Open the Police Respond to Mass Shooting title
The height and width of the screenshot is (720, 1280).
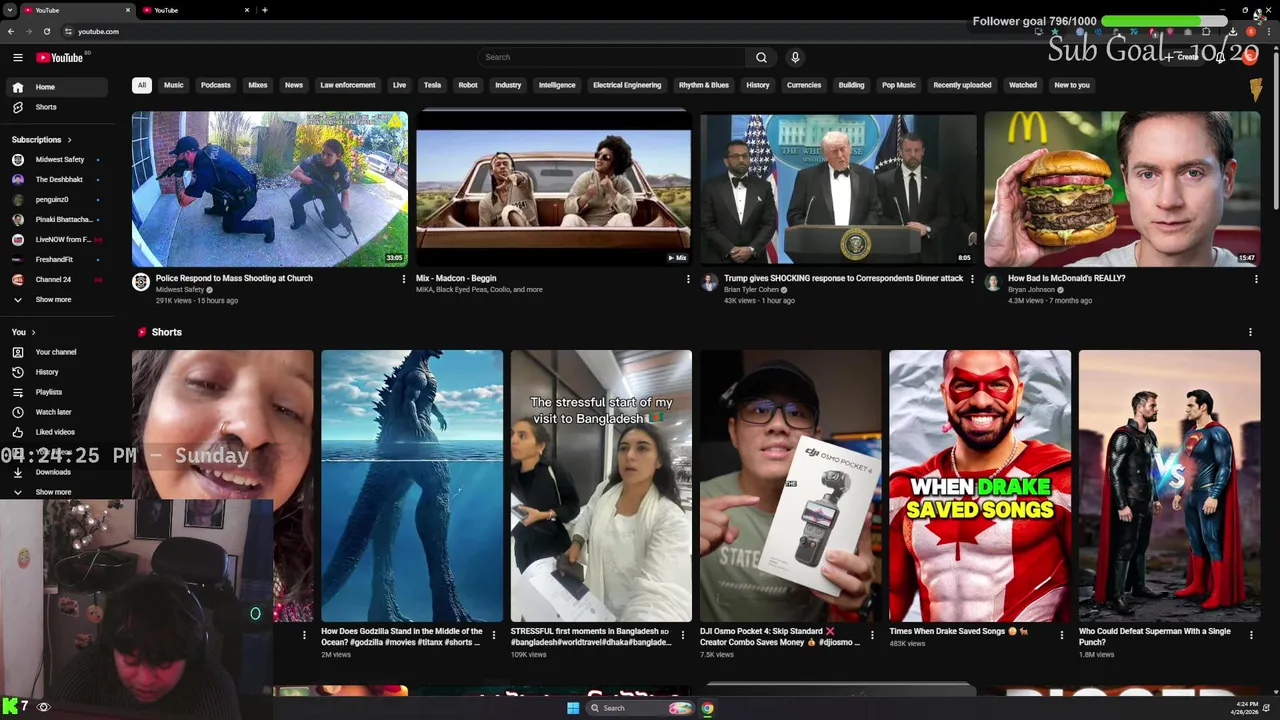(234, 279)
